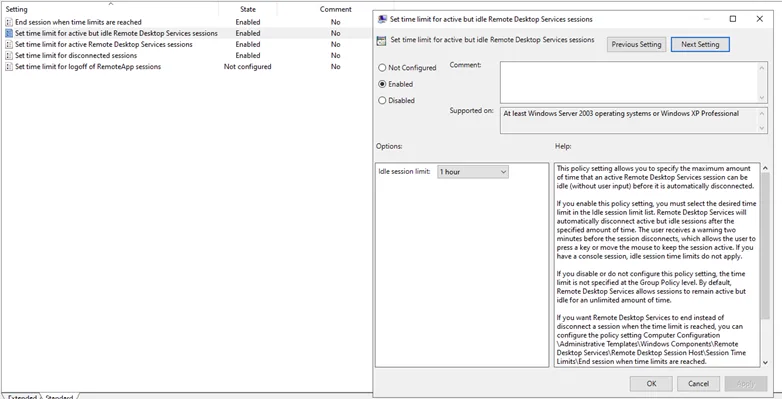Maximize the policy setting dialog
This screenshot has height=399, width=782.
[733, 19]
